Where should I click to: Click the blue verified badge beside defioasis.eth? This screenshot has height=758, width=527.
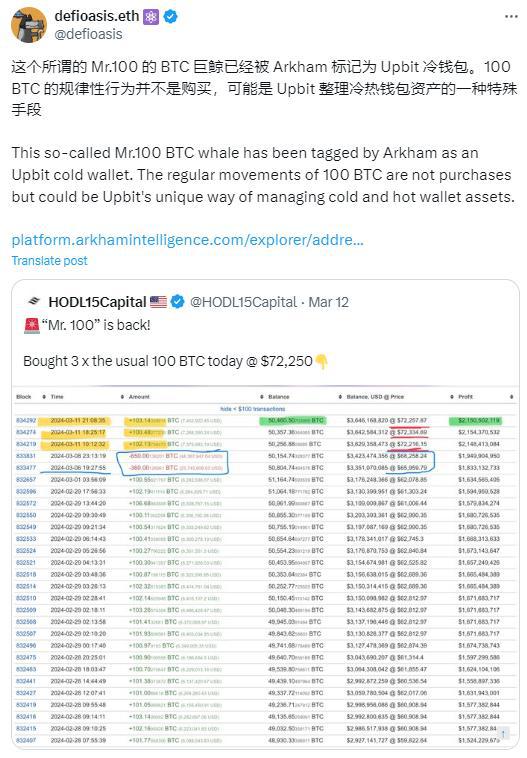coord(170,16)
